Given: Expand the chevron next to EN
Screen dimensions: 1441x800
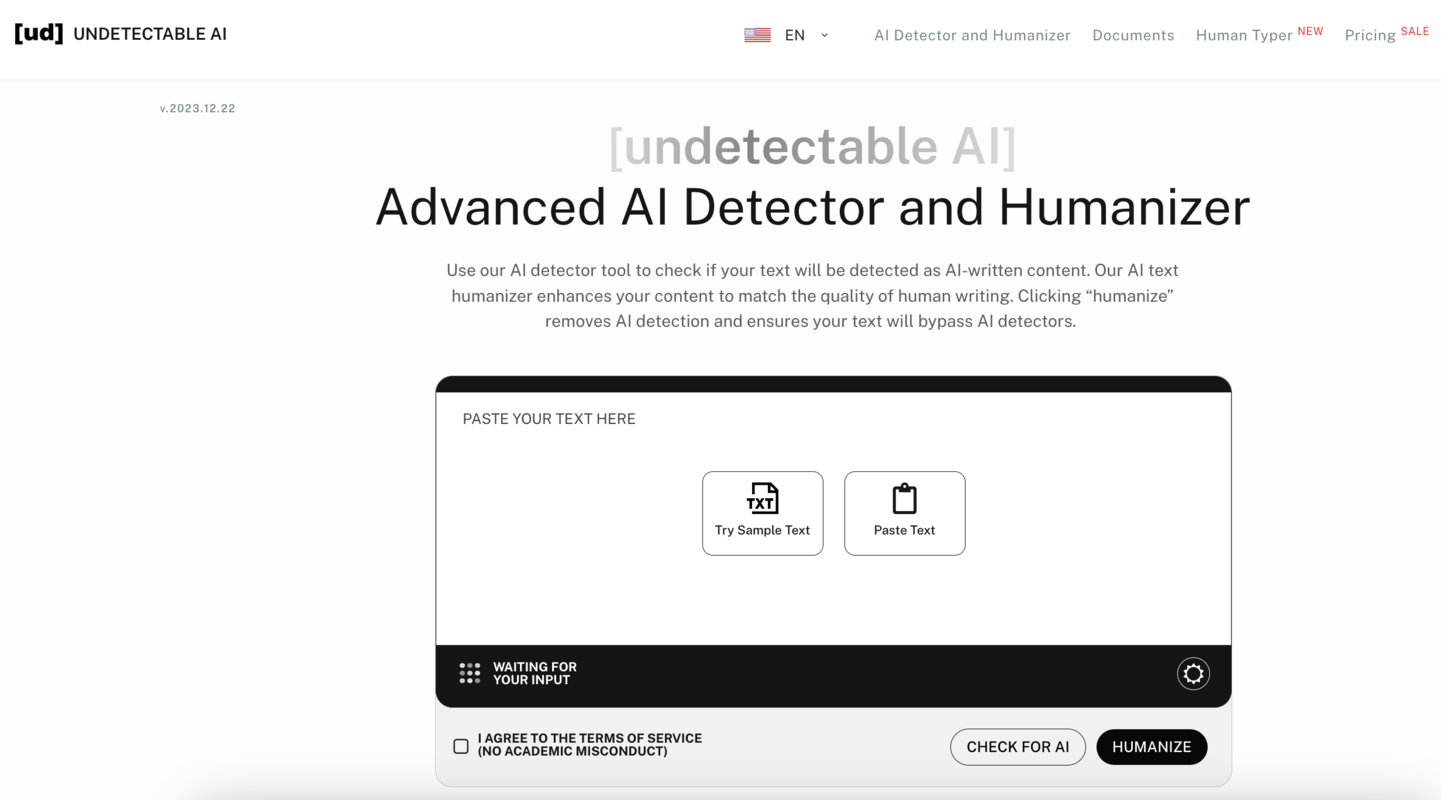Looking at the screenshot, I should pos(823,34).
